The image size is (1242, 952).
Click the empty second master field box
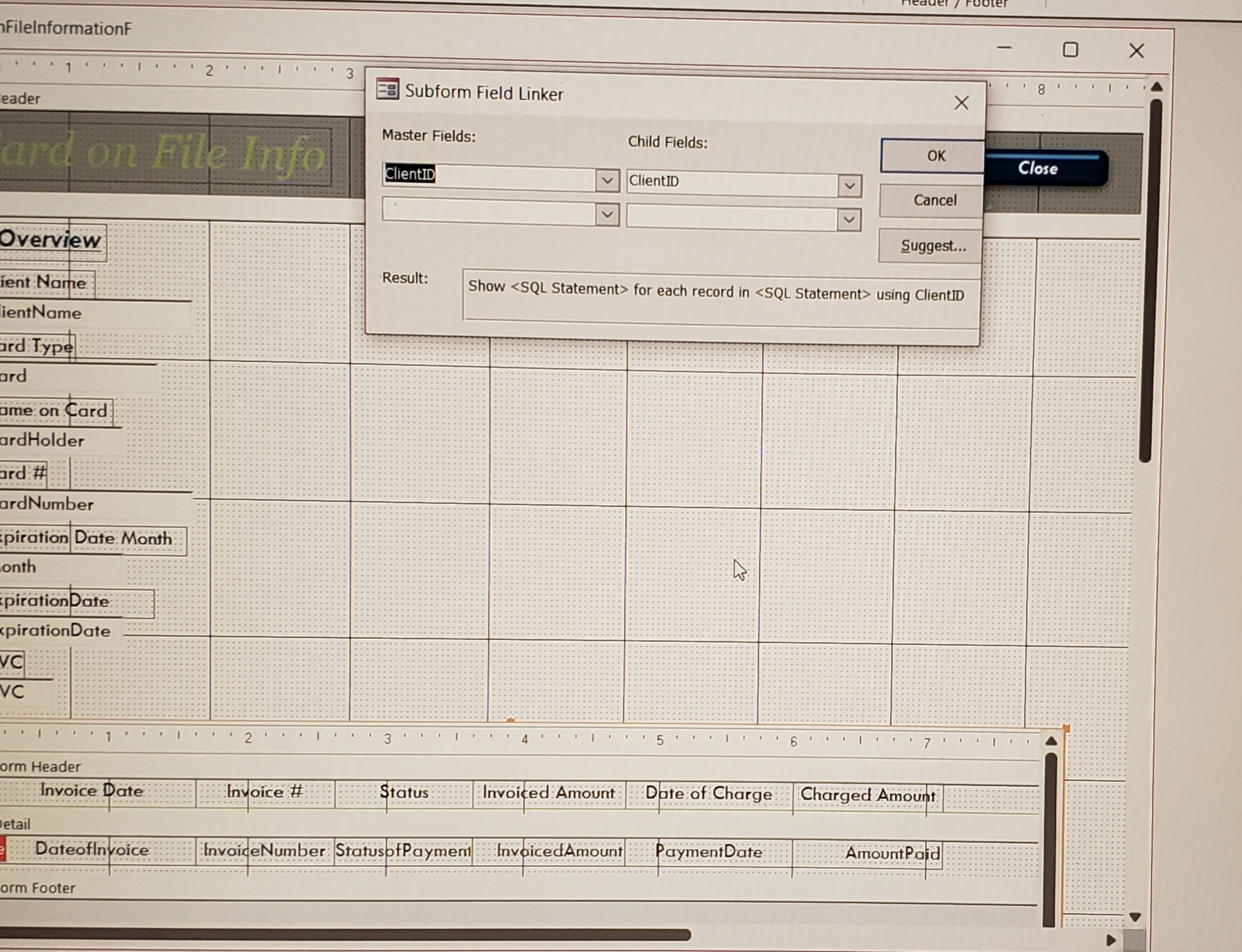pyautogui.click(x=489, y=211)
